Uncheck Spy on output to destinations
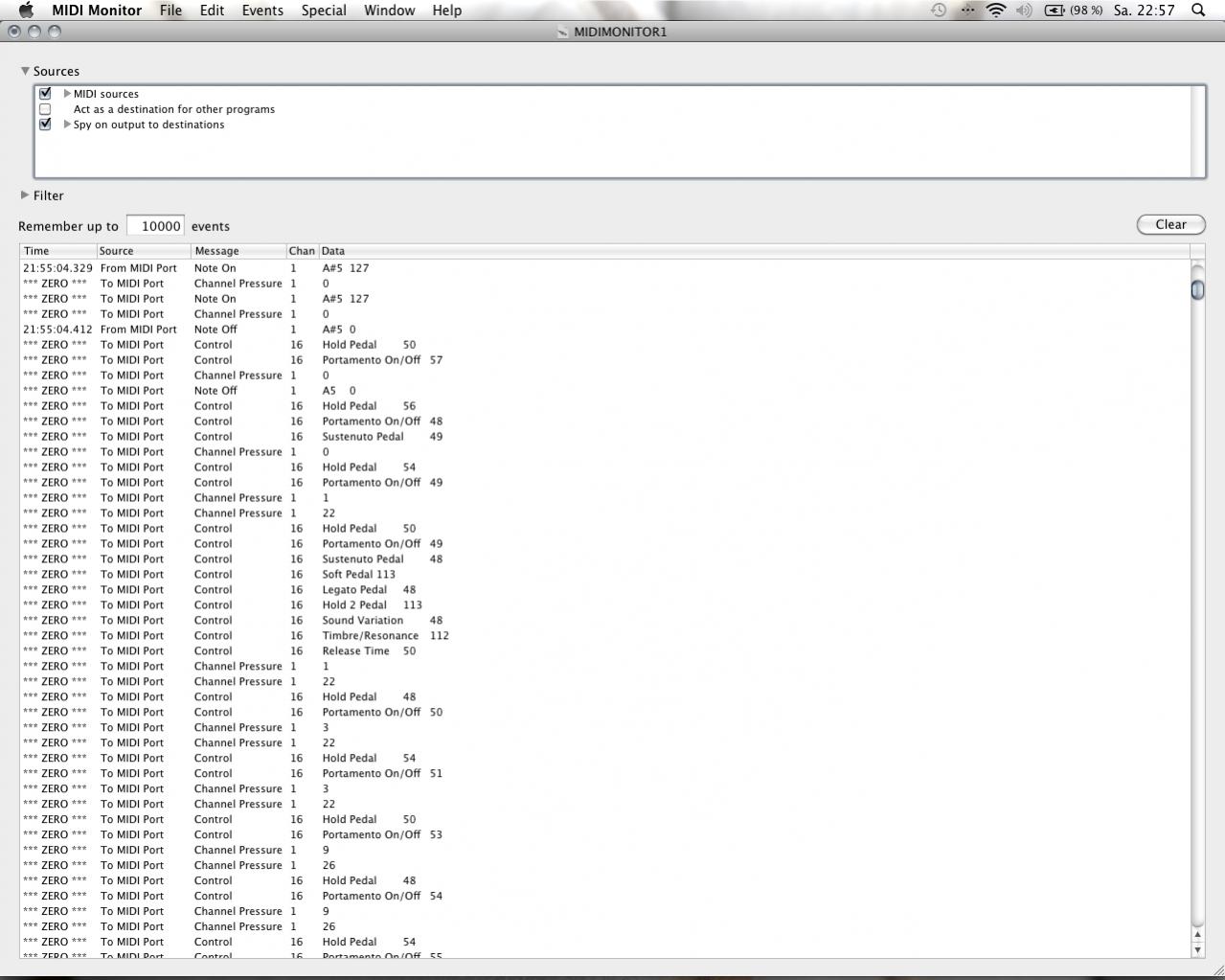The image size is (1225, 980). pyautogui.click(x=45, y=124)
